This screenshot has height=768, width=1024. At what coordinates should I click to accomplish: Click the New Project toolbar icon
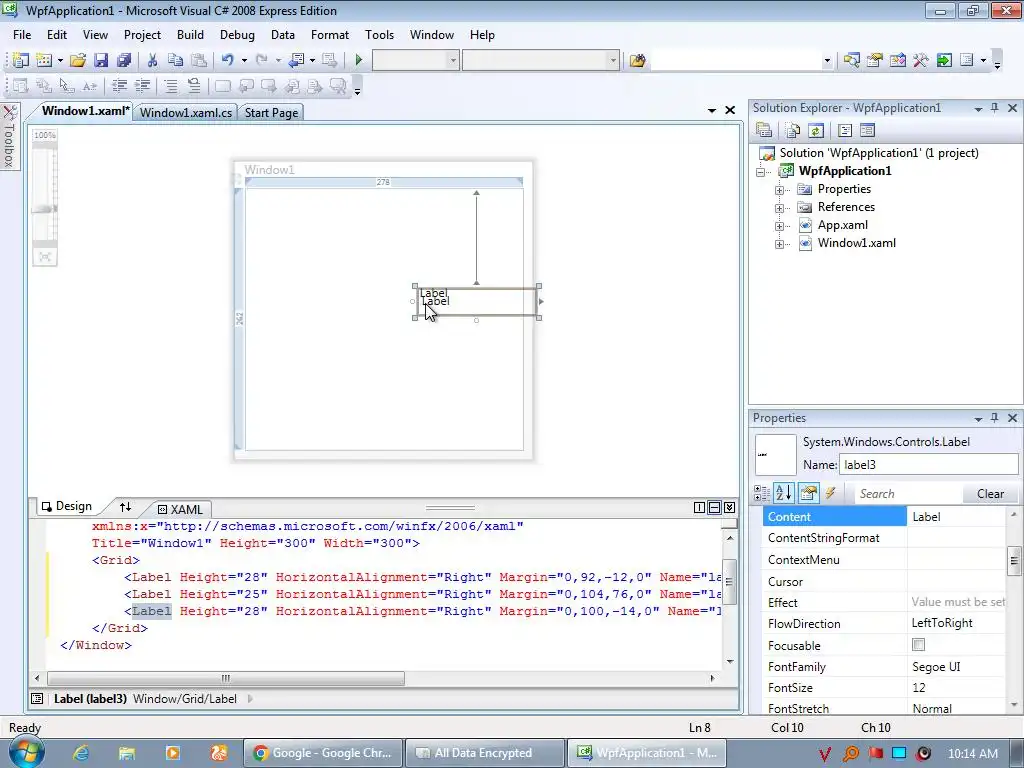20,60
